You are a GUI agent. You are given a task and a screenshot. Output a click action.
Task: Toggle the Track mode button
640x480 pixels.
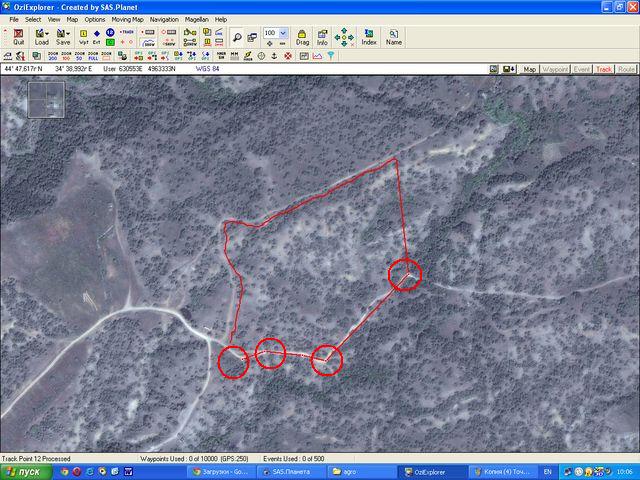click(x=604, y=69)
